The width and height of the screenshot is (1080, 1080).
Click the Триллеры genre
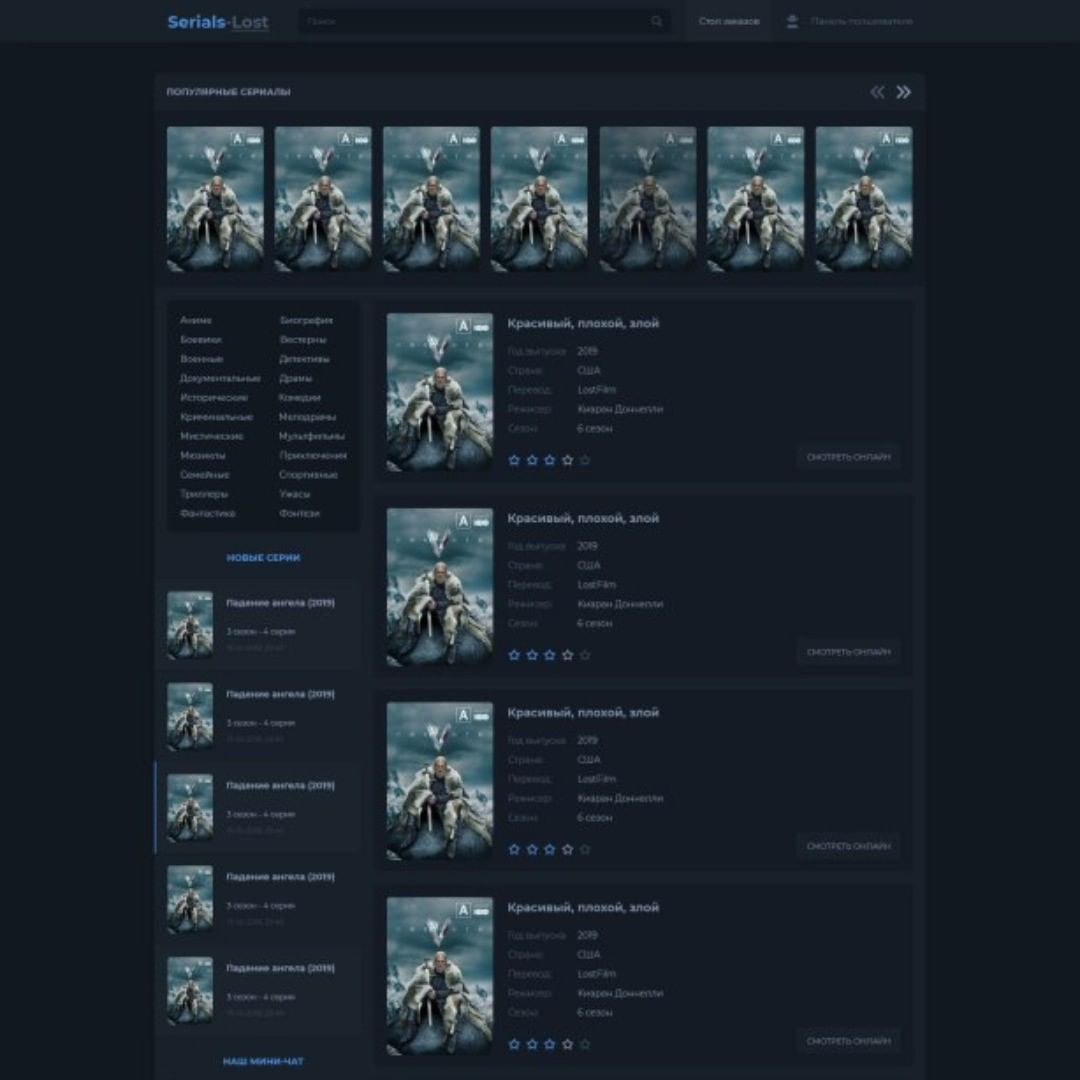tap(204, 494)
